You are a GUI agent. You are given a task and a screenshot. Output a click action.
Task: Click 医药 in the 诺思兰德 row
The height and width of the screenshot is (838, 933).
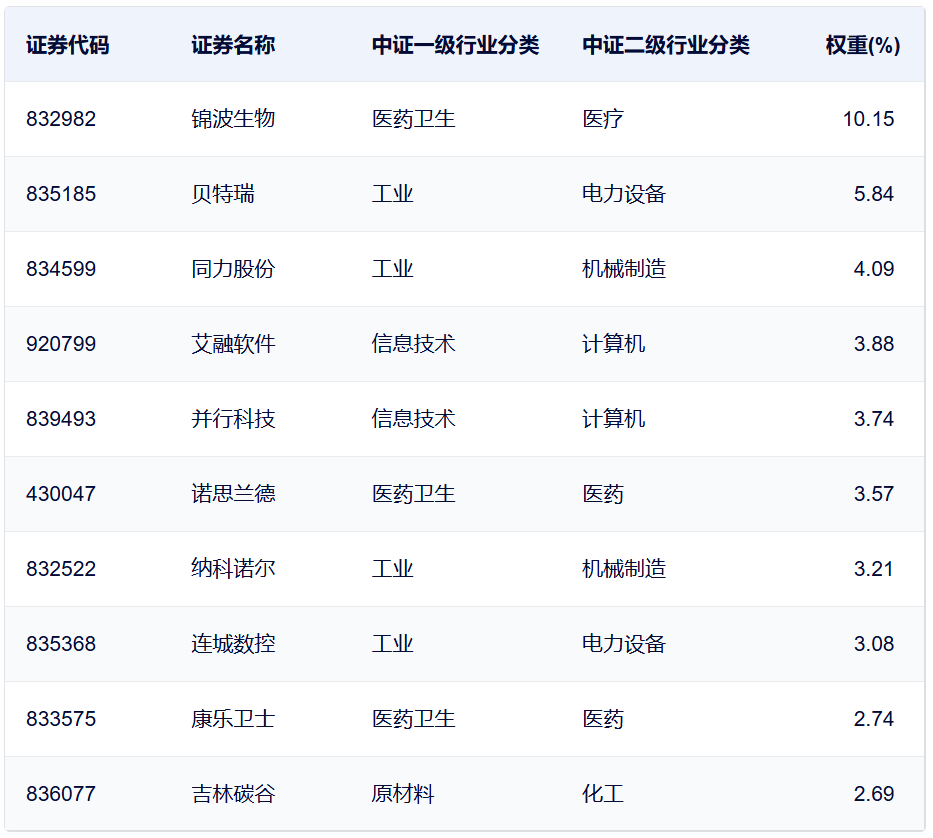coord(603,494)
